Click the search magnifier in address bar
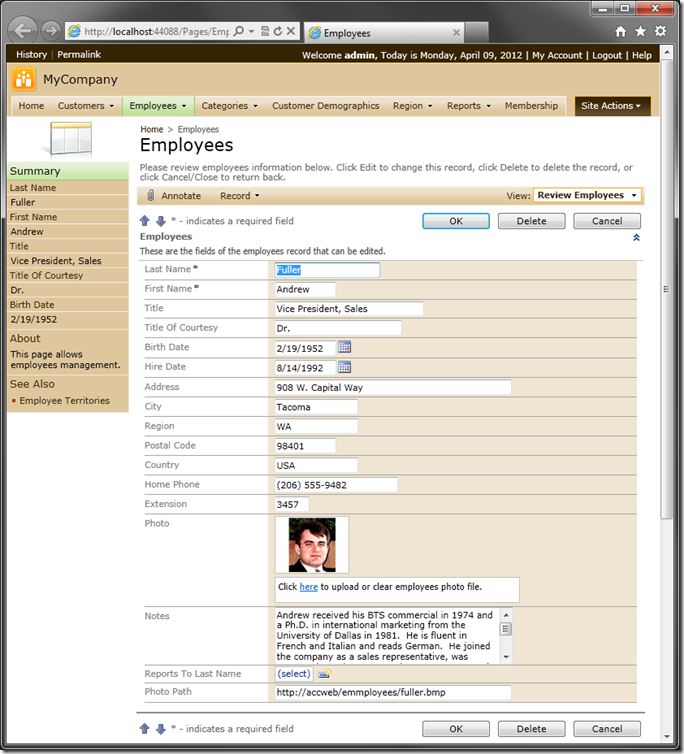The width and height of the screenshot is (684, 754). (x=238, y=31)
